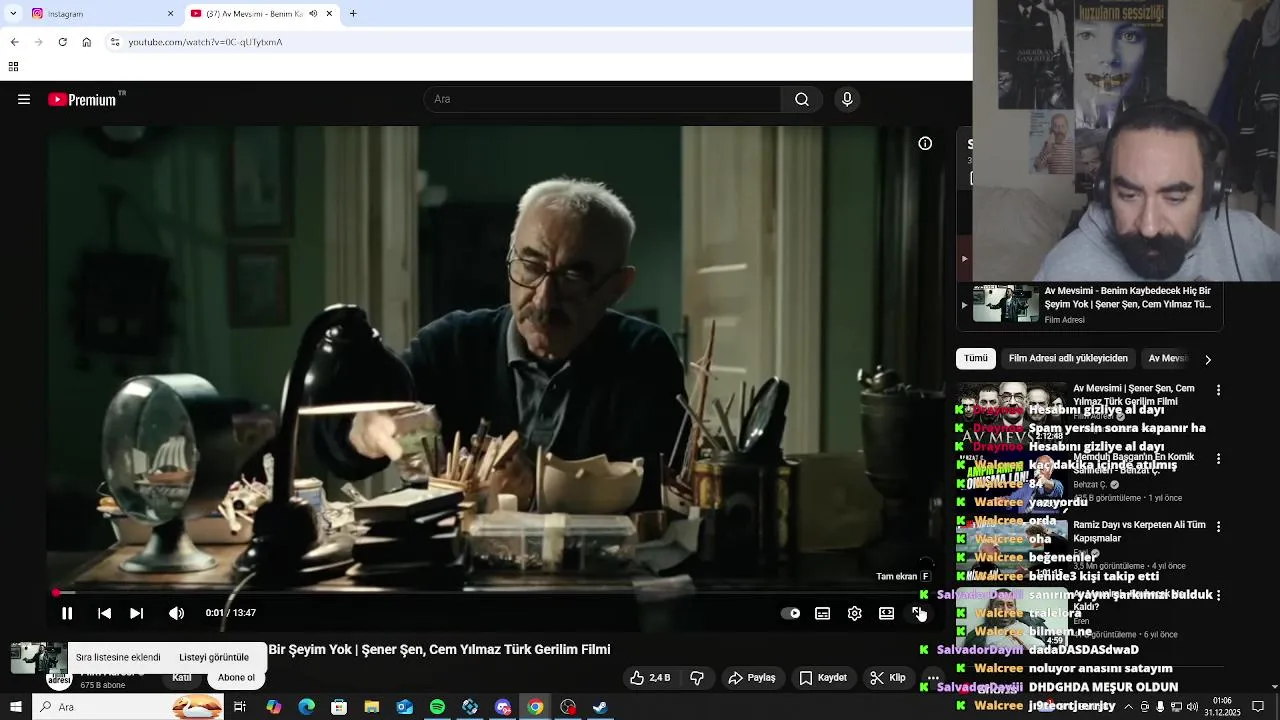Open the YouTube hamburger guide menu

coord(24,99)
